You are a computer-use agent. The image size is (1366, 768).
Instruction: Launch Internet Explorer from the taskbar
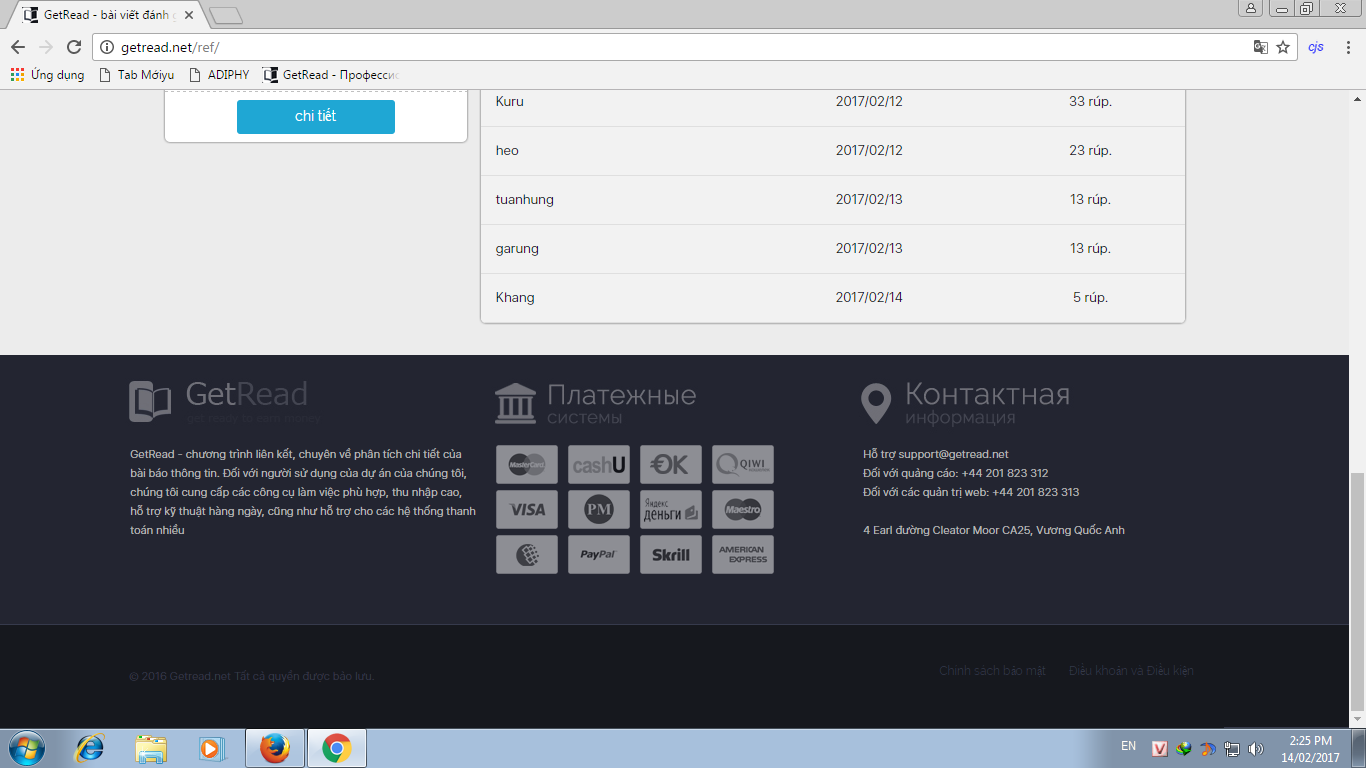coord(91,748)
